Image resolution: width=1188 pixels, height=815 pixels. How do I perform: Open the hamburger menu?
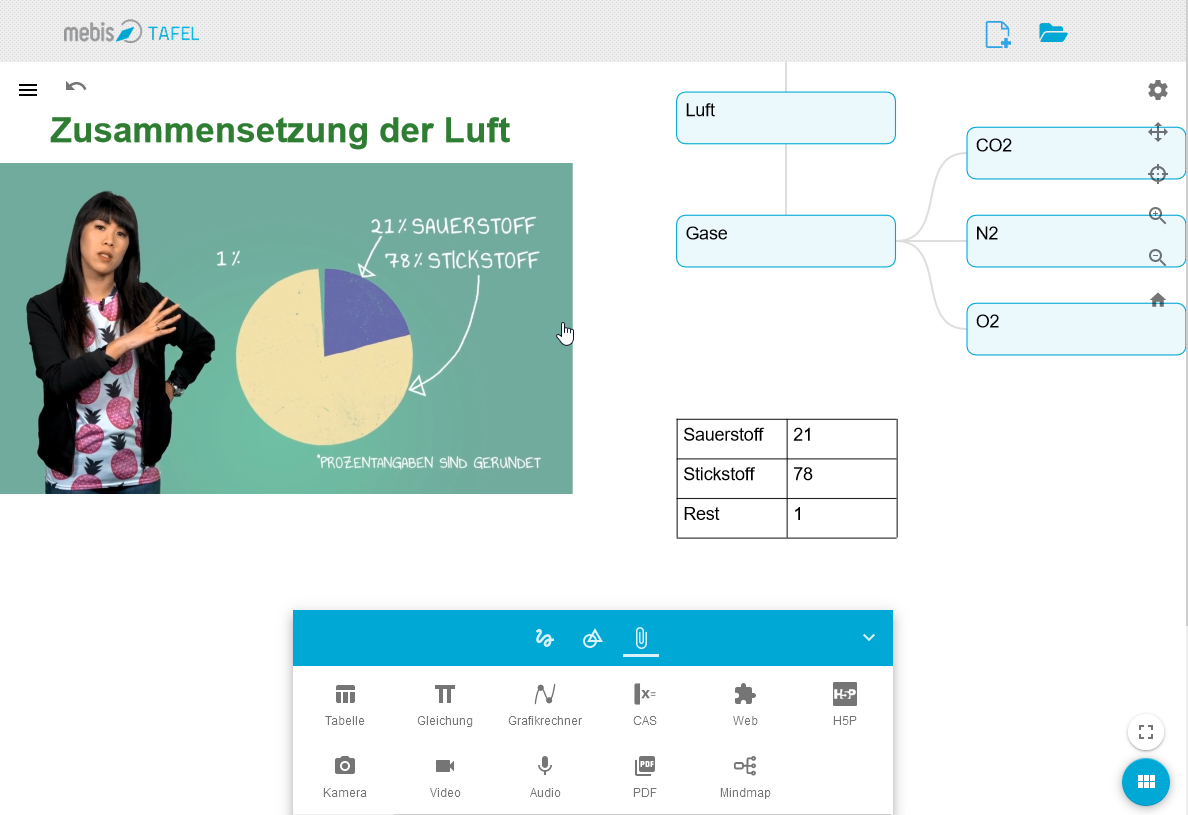(28, 90)
